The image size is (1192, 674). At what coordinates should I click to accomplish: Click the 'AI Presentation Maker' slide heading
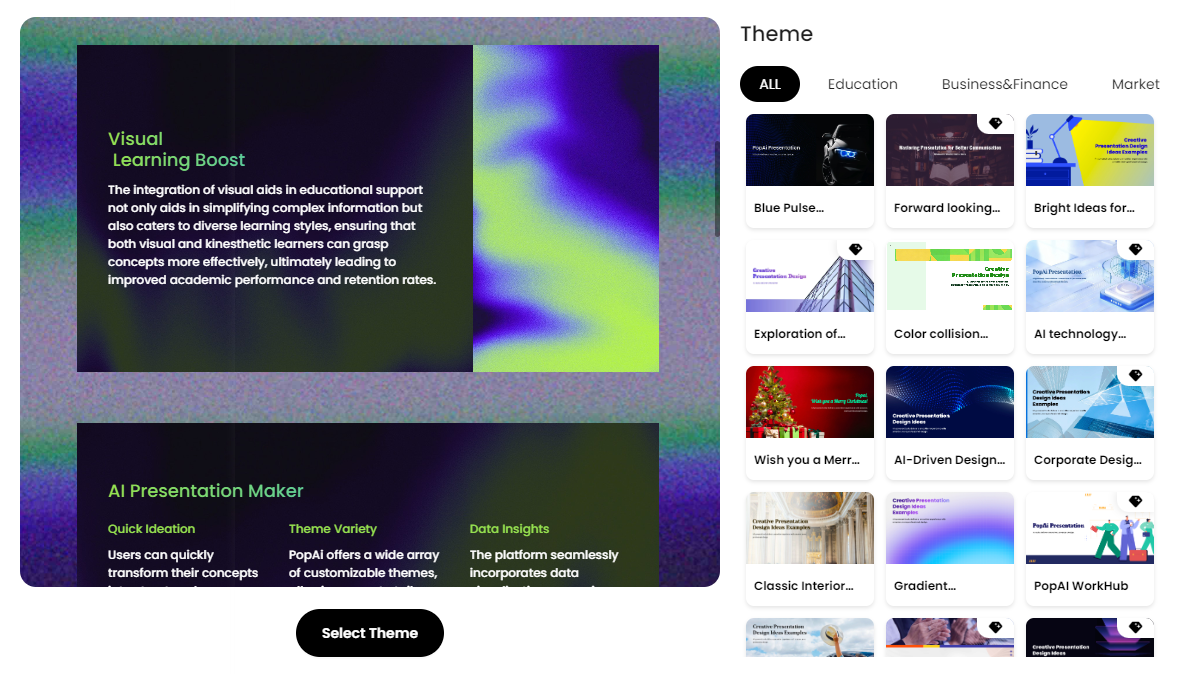point(205,491)
